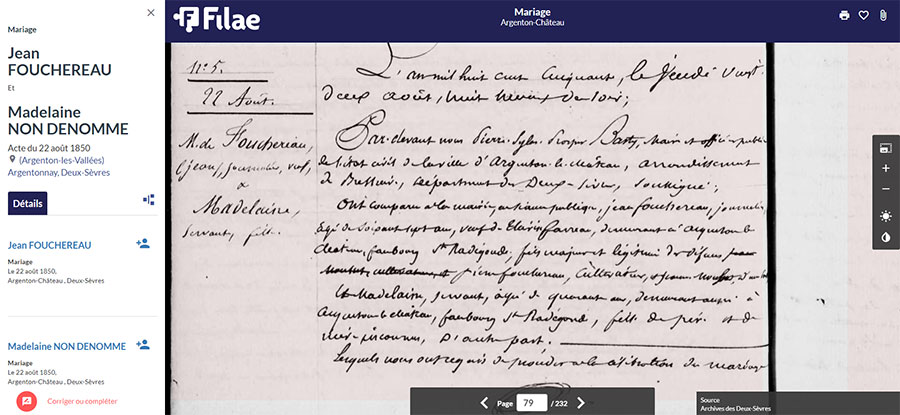Toggle the contrast invert icon
Viewport: 900px width, 415px height.
(886, 237)
